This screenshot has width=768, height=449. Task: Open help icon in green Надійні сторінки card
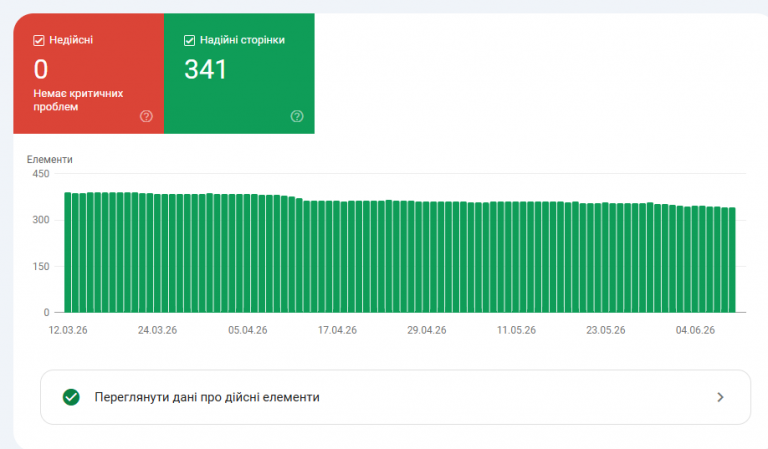point(297,116)
